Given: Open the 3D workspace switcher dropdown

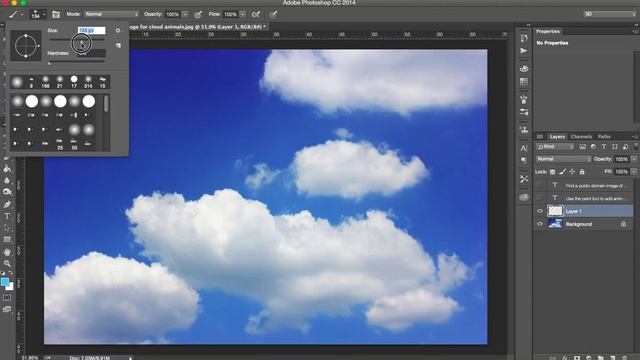Looking at the screenshot, I should [x=610, y=14].
